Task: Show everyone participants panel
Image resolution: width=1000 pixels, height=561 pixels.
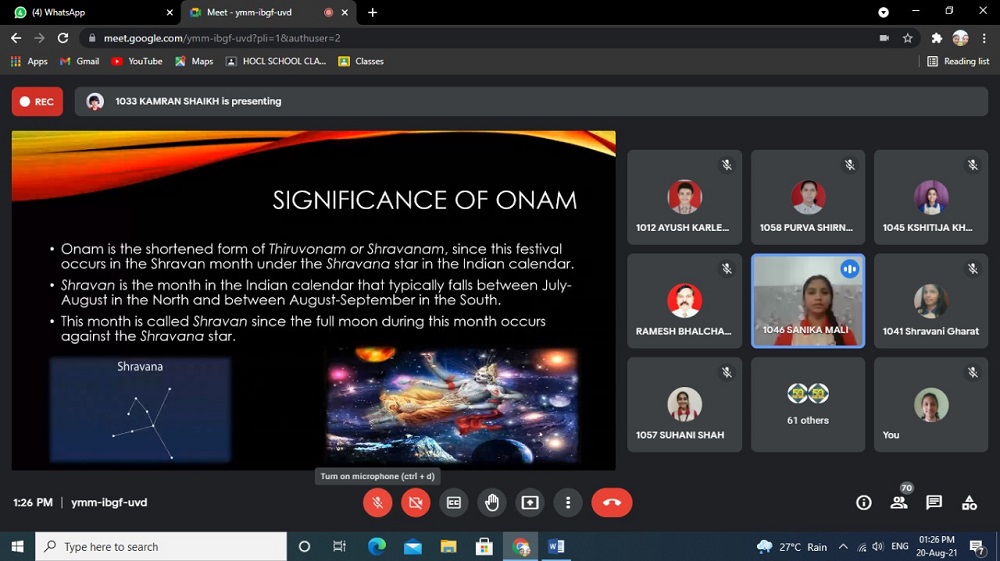Action: coord(899,503)
